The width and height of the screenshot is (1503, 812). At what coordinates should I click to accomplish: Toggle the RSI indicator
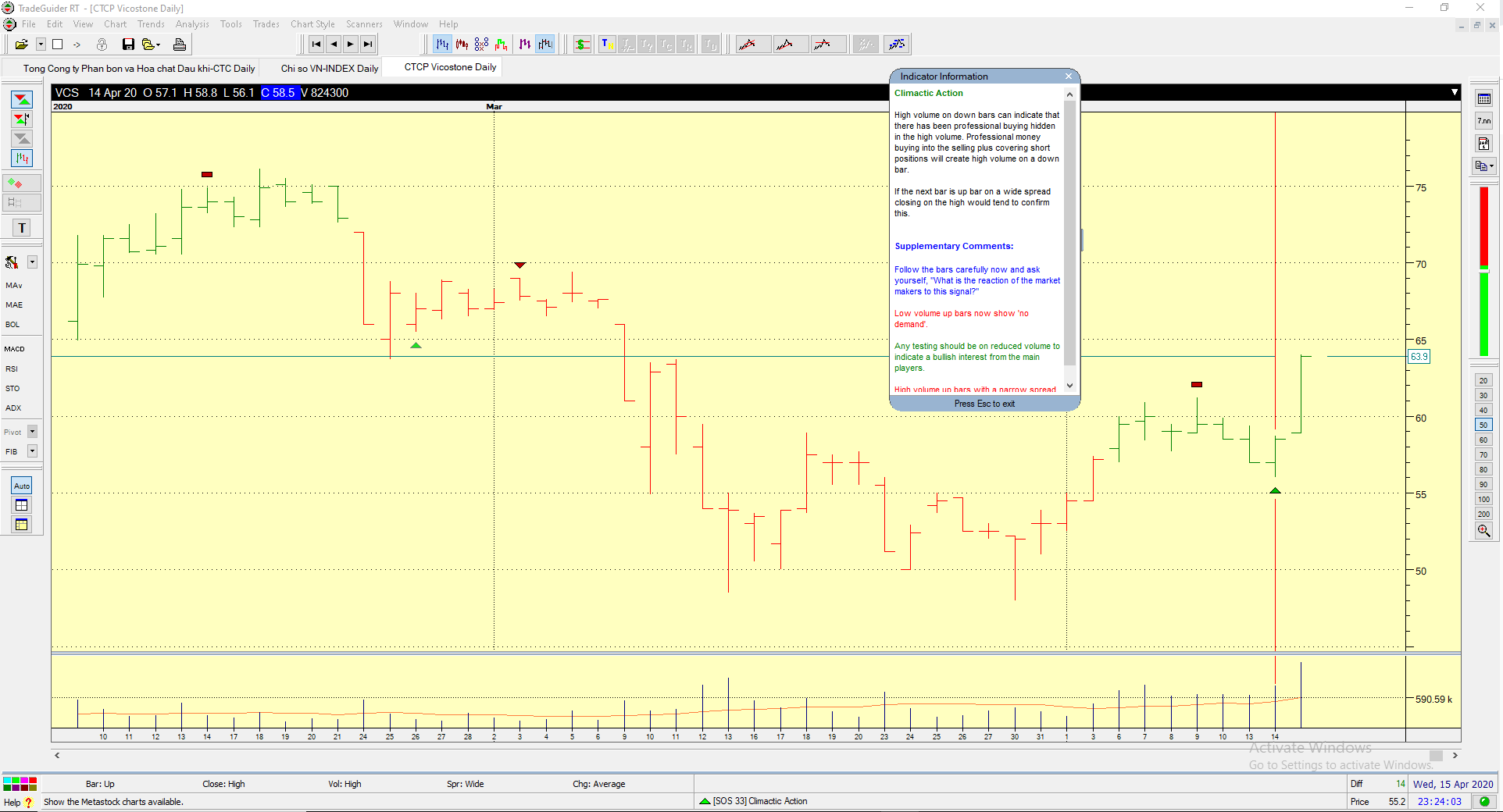[12, 369]
